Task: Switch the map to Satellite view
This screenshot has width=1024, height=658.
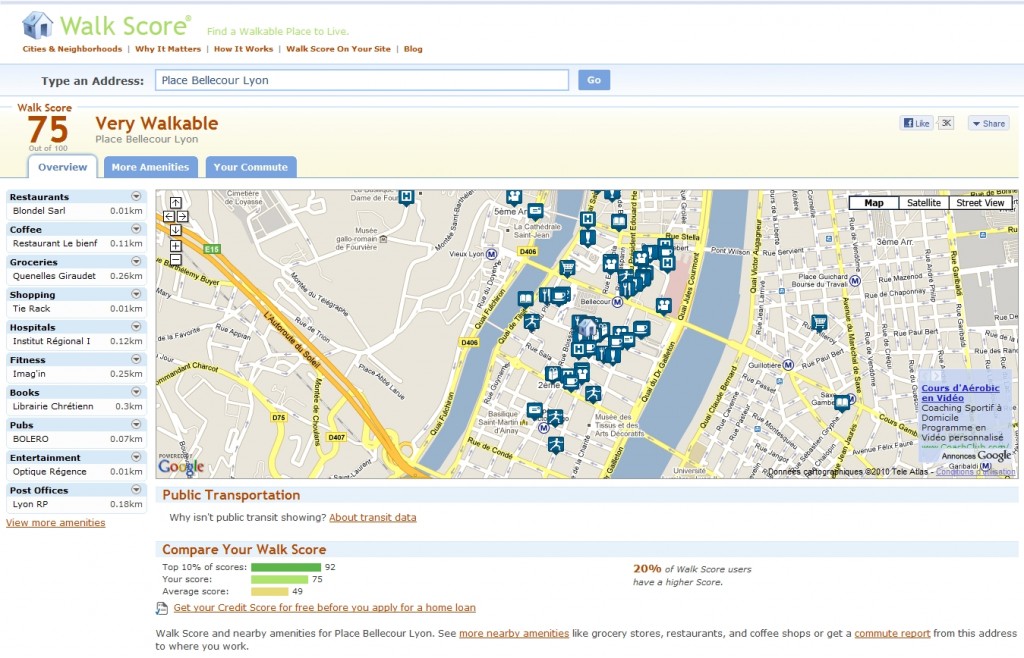Action: (x=923, y=203)
